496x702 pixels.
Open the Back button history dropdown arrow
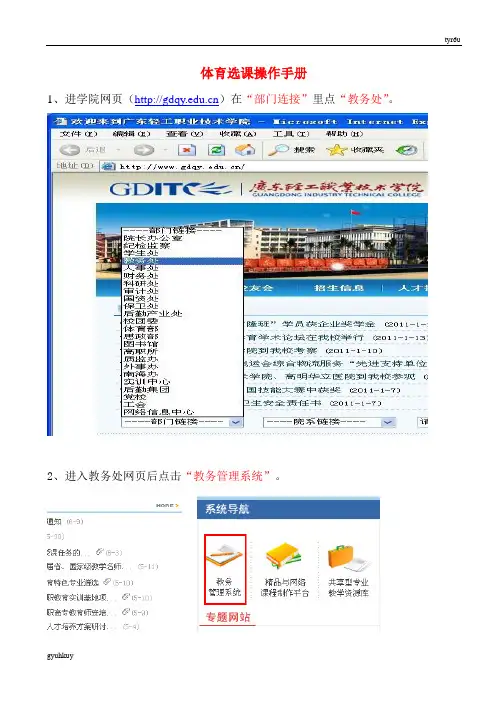(x=118, y=150)
